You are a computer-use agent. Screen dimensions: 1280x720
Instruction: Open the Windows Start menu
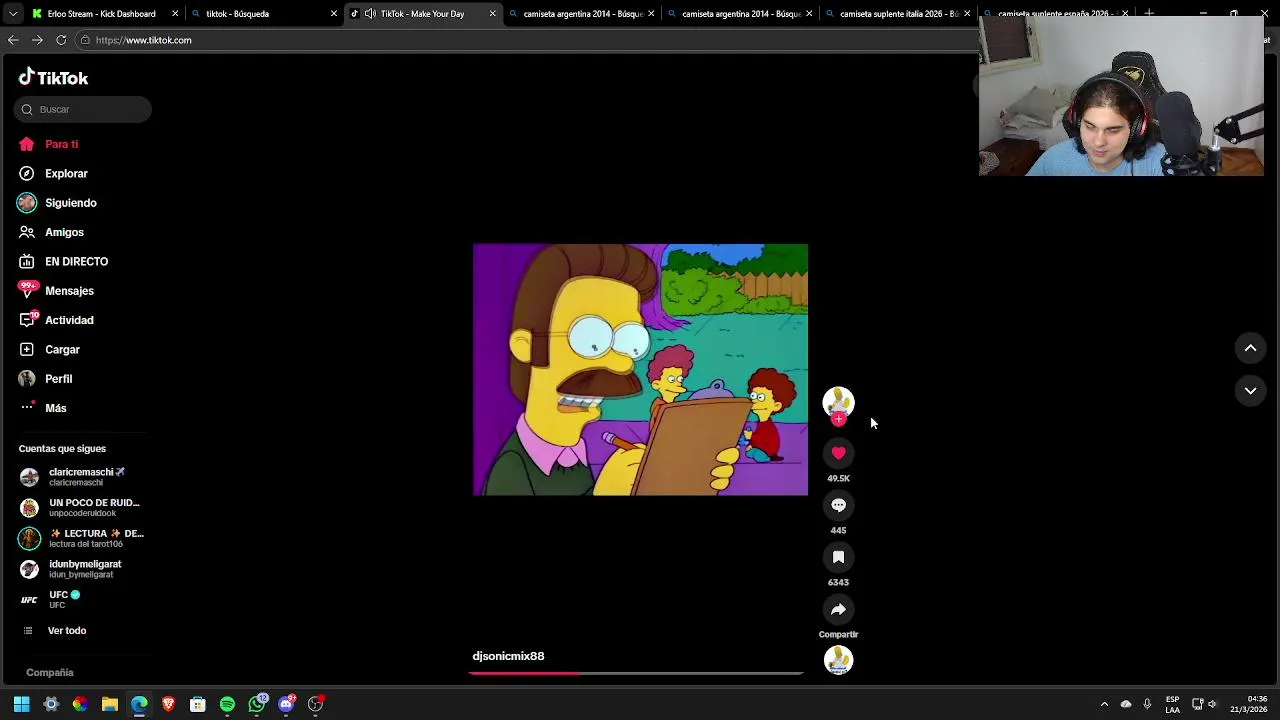21,704
